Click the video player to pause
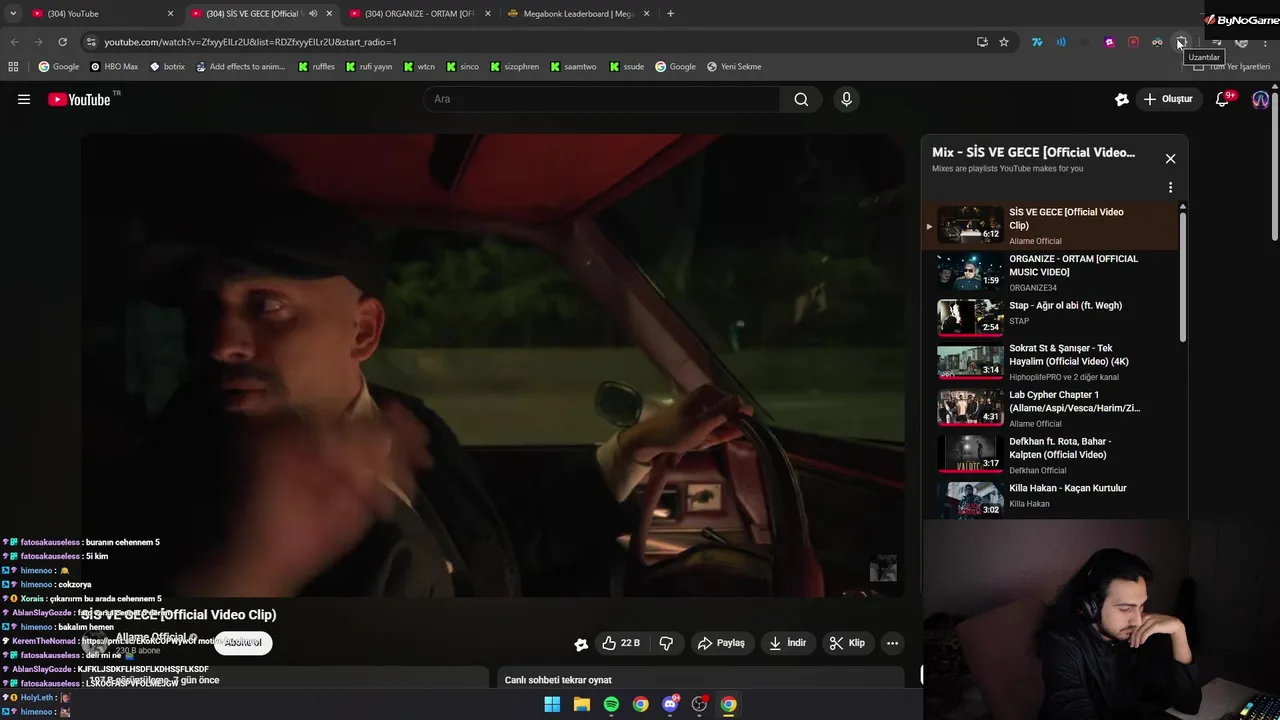The image size is (1280, 720). pos(493,365)
